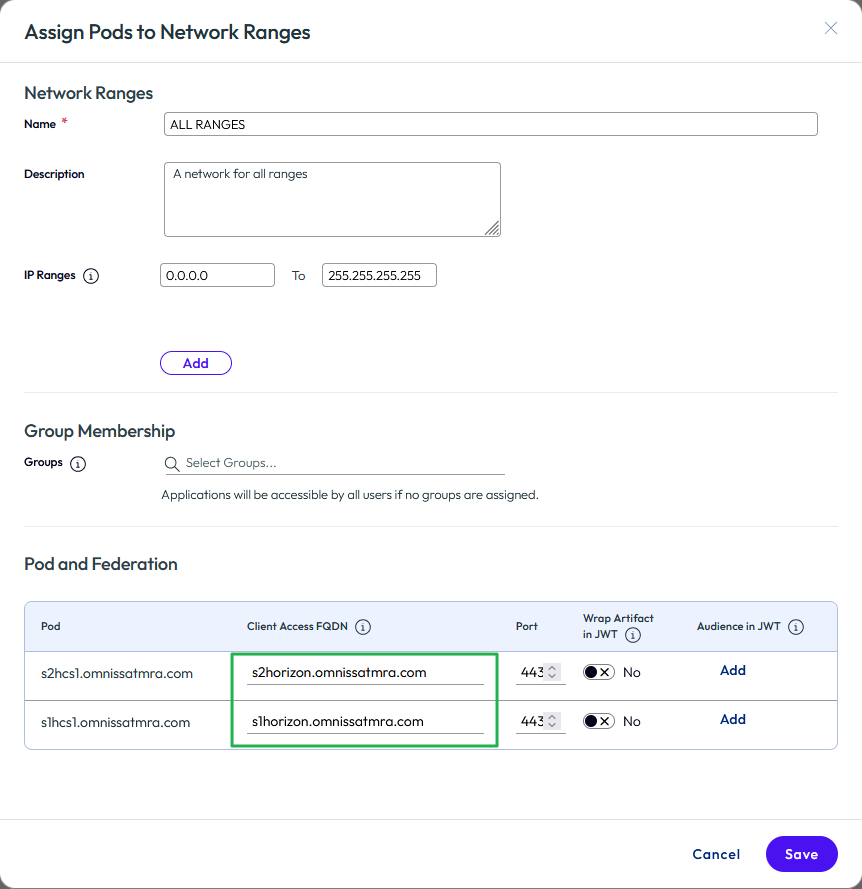Toggle Wrap Artifact in JWT for s1hcs1 pod

tap(598, 721)
